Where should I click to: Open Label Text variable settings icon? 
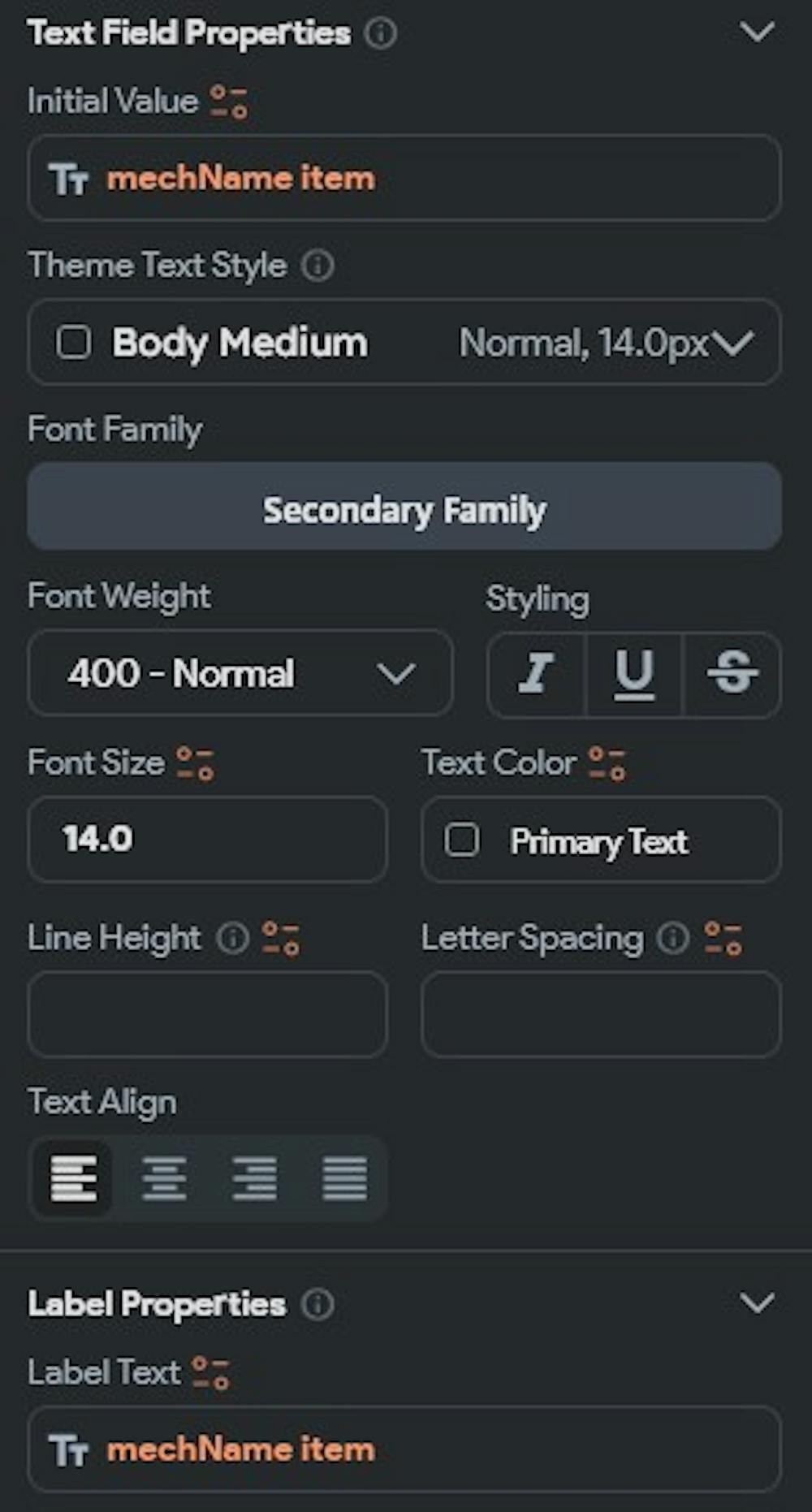point(211,1373)
